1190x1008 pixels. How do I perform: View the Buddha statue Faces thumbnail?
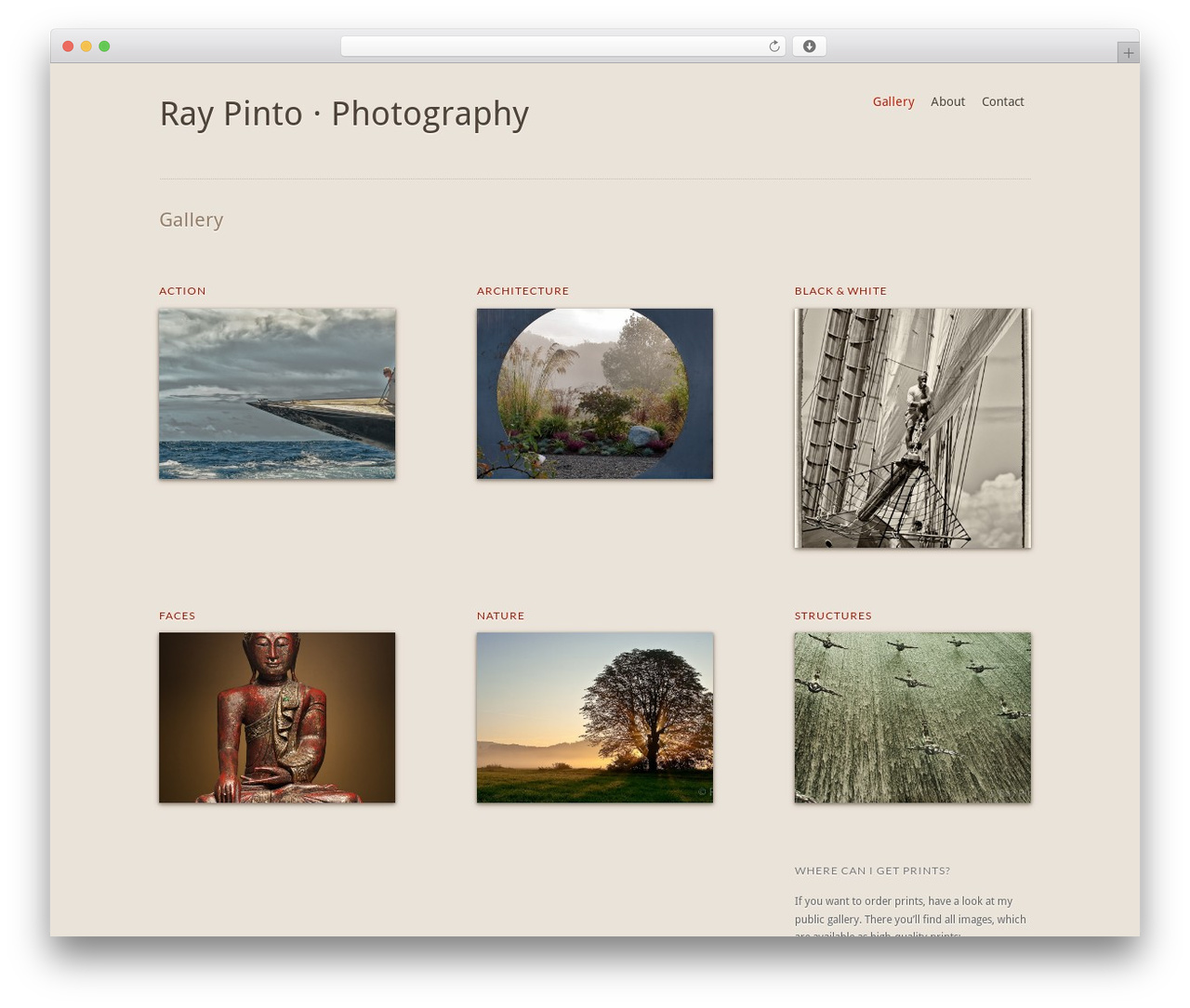point(277,717)
